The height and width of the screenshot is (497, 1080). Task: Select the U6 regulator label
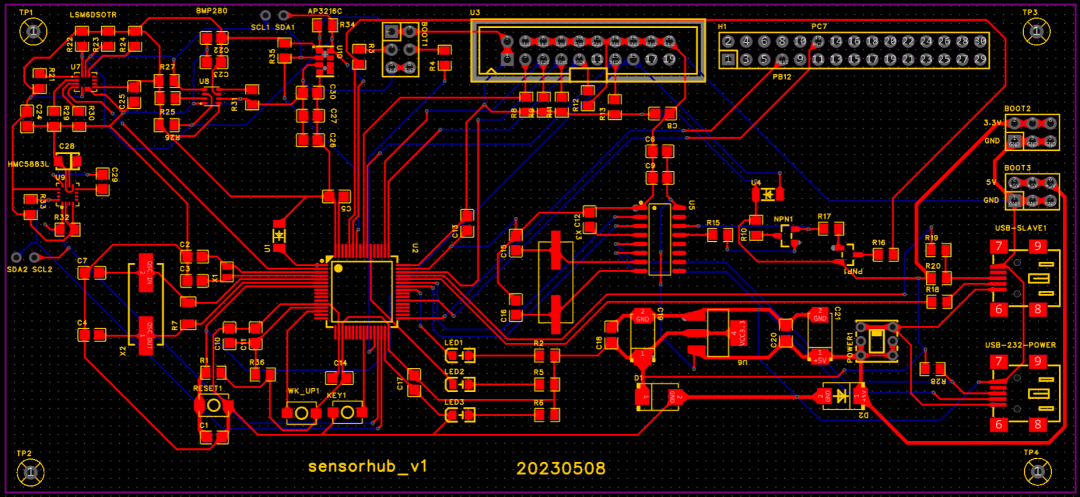742,362
